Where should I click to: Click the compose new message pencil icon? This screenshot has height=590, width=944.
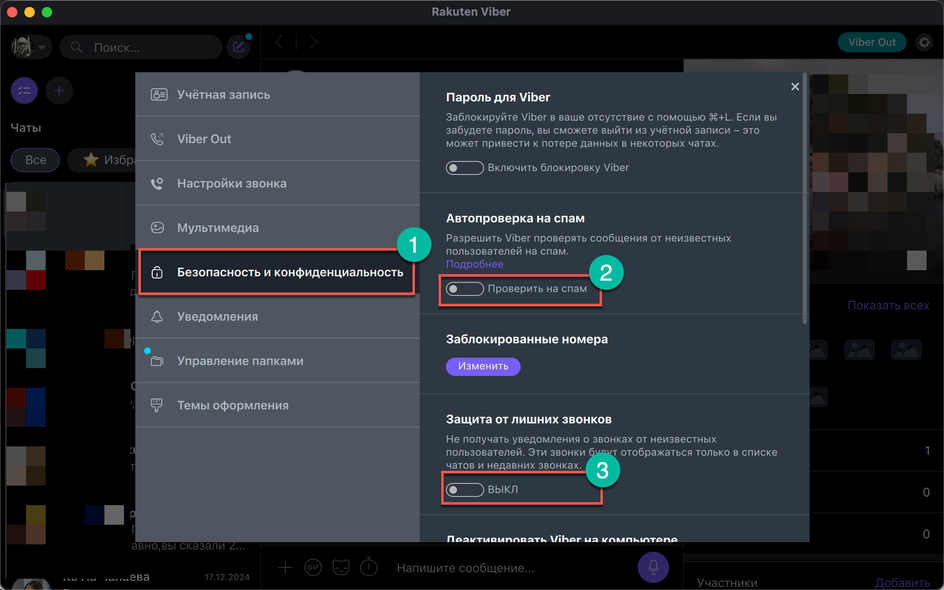point(238,47)
